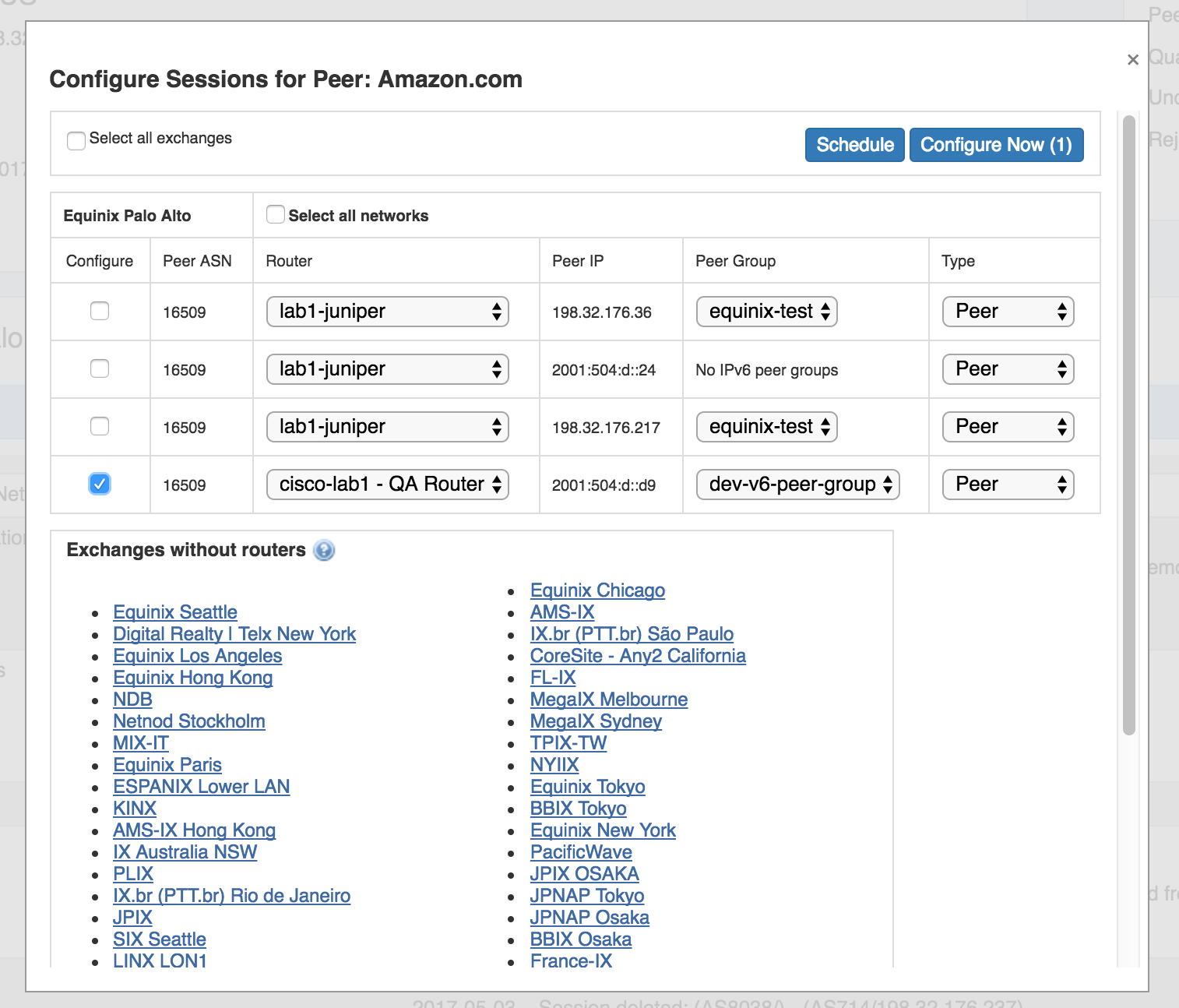Tick configure checkbox for peer IP 198.32.176.217
Viewport: 1179px width, 1008px height.
tap(100, 426)
